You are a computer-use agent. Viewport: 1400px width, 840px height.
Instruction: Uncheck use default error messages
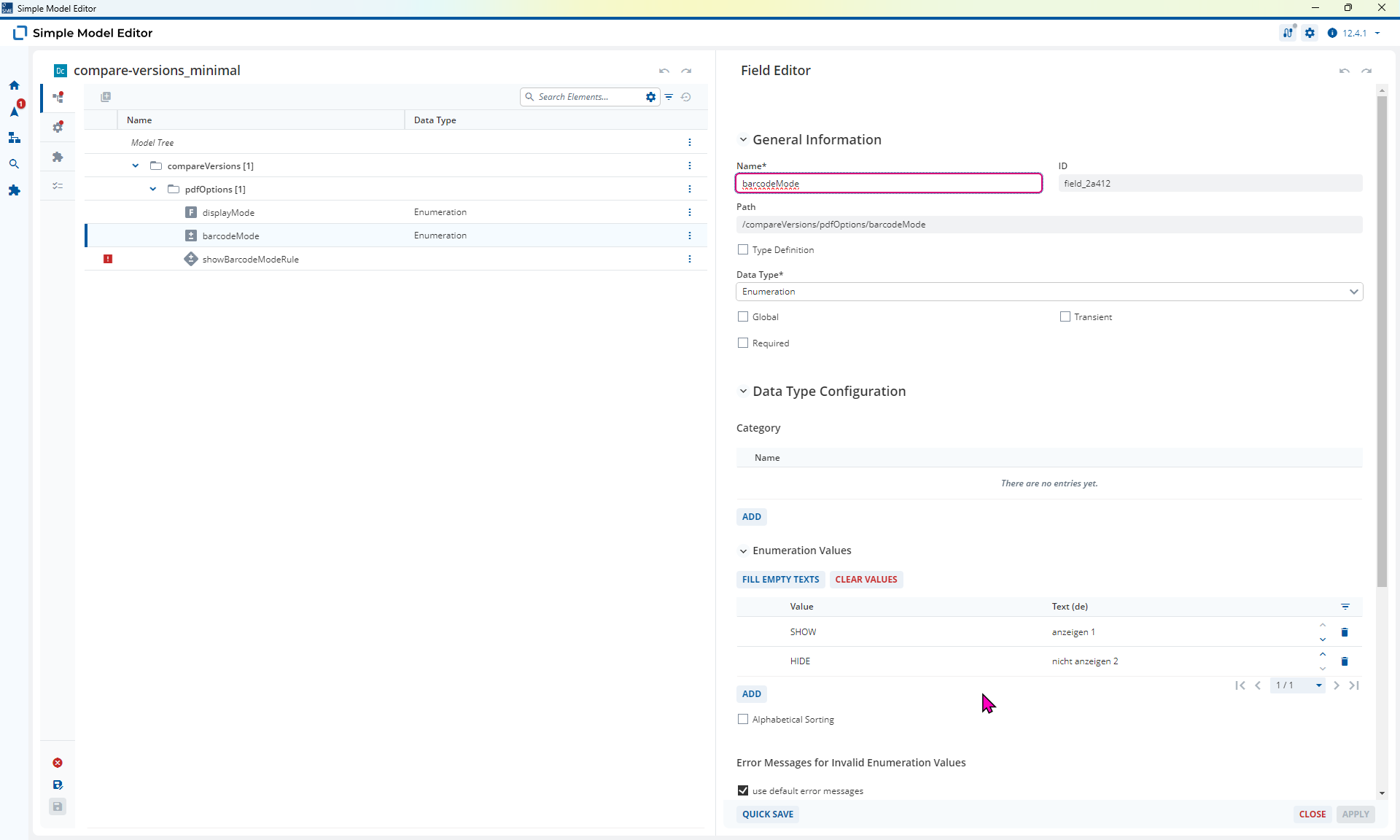point(743,790)
